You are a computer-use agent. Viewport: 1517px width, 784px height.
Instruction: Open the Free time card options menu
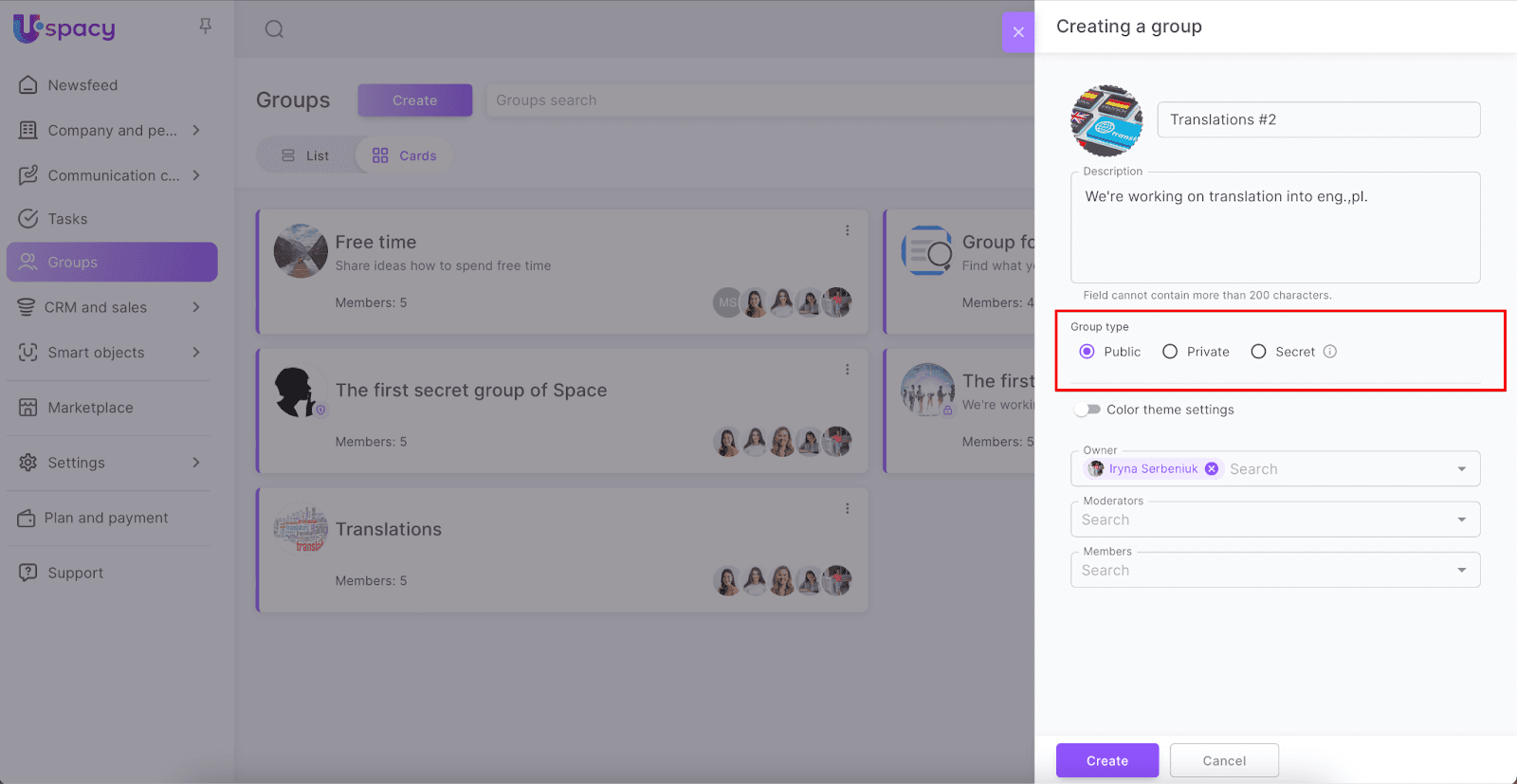tap(847, 230)
